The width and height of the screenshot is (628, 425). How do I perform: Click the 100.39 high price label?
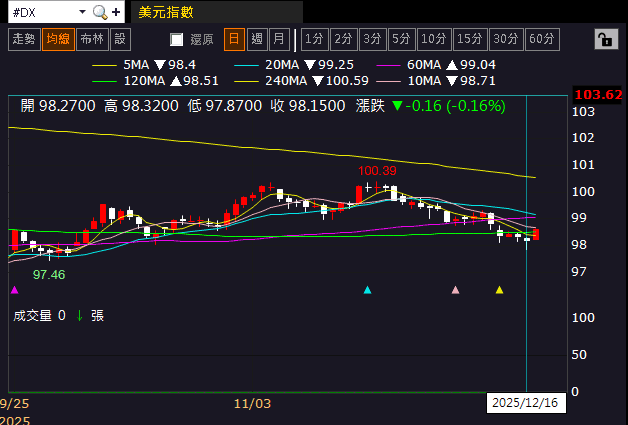pos(377,171)
